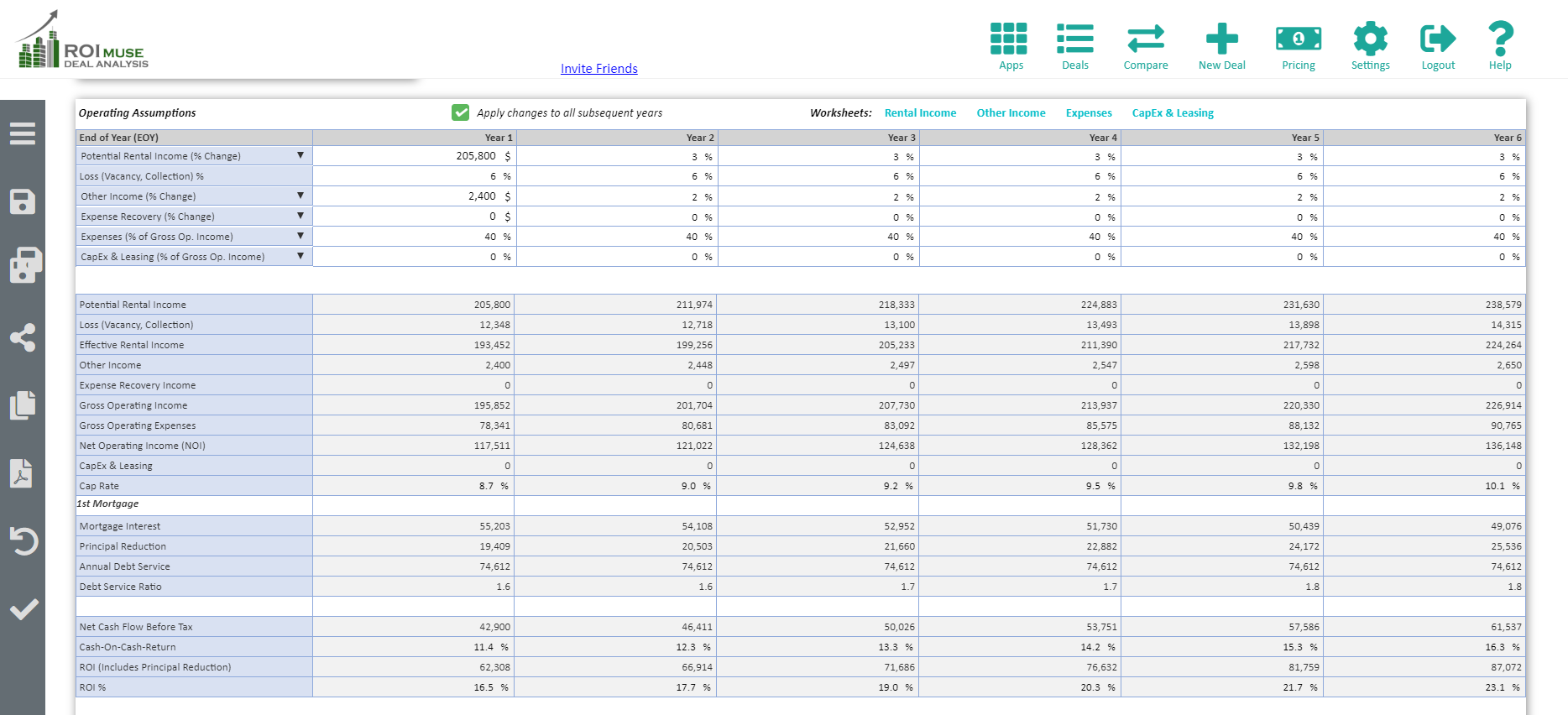Open the Rental Income worksheet
Viewport: 1568px width, 715px height.
tap(920, 113)
